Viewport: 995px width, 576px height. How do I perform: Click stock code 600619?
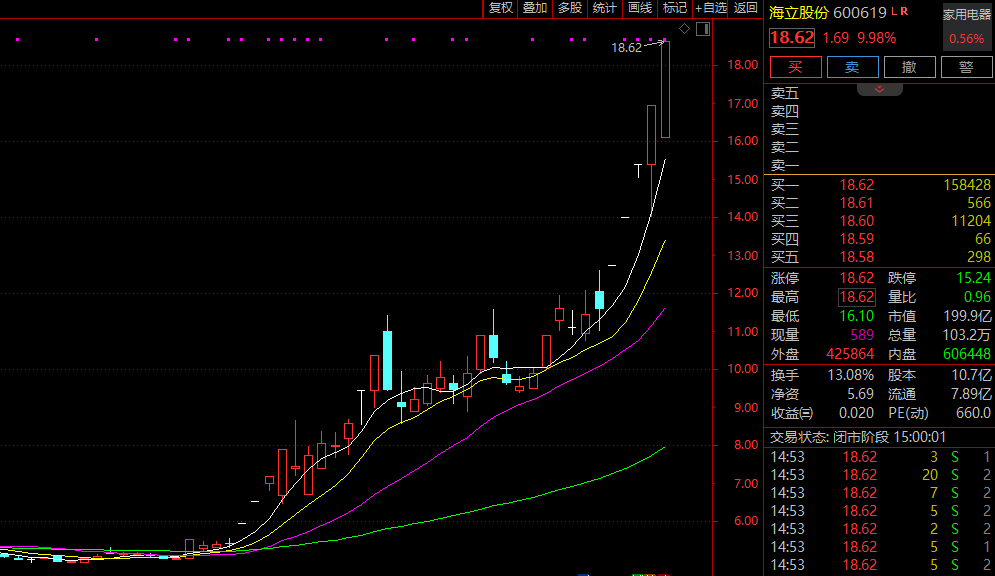860,13
